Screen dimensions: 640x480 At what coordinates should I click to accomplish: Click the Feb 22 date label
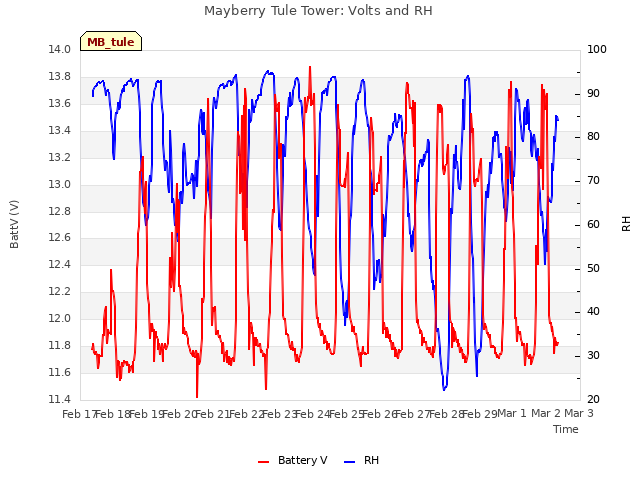[x=246, y=414]
